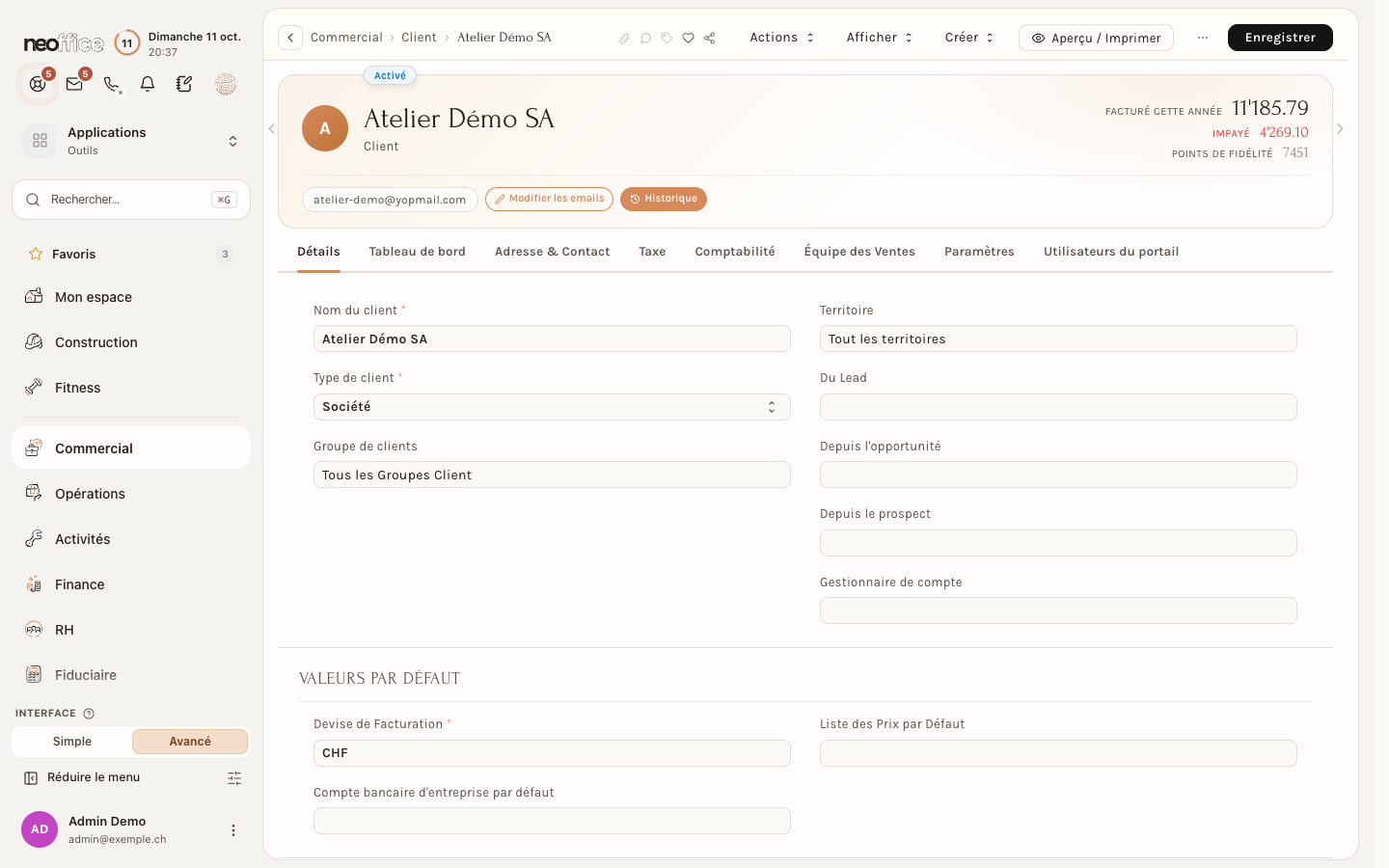Open the comments bubble icon
This screenshot has height=868, width=1389.
pyautogui.click(x=645, y=39)
